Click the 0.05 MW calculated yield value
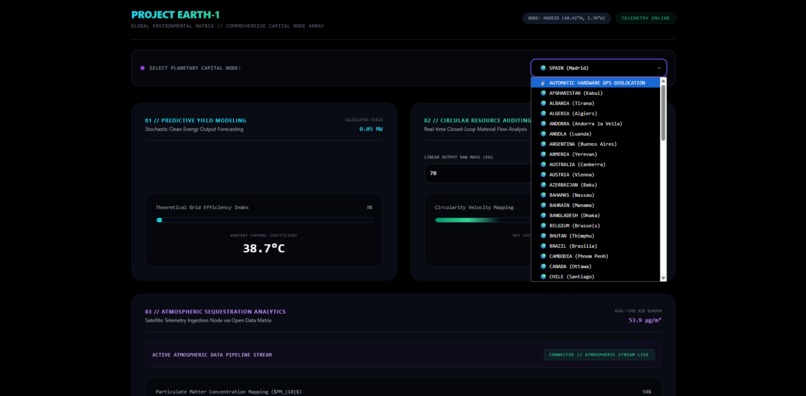This screenshot has height=396, width=806. point(371,129)
